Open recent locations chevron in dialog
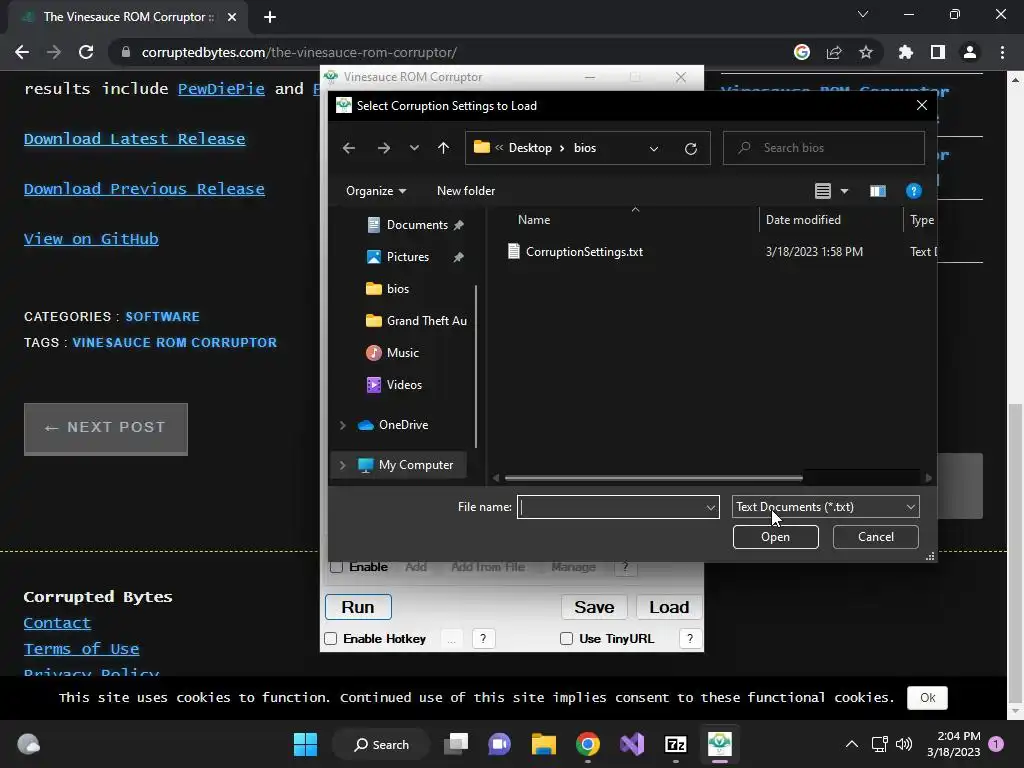 (414, 148)
